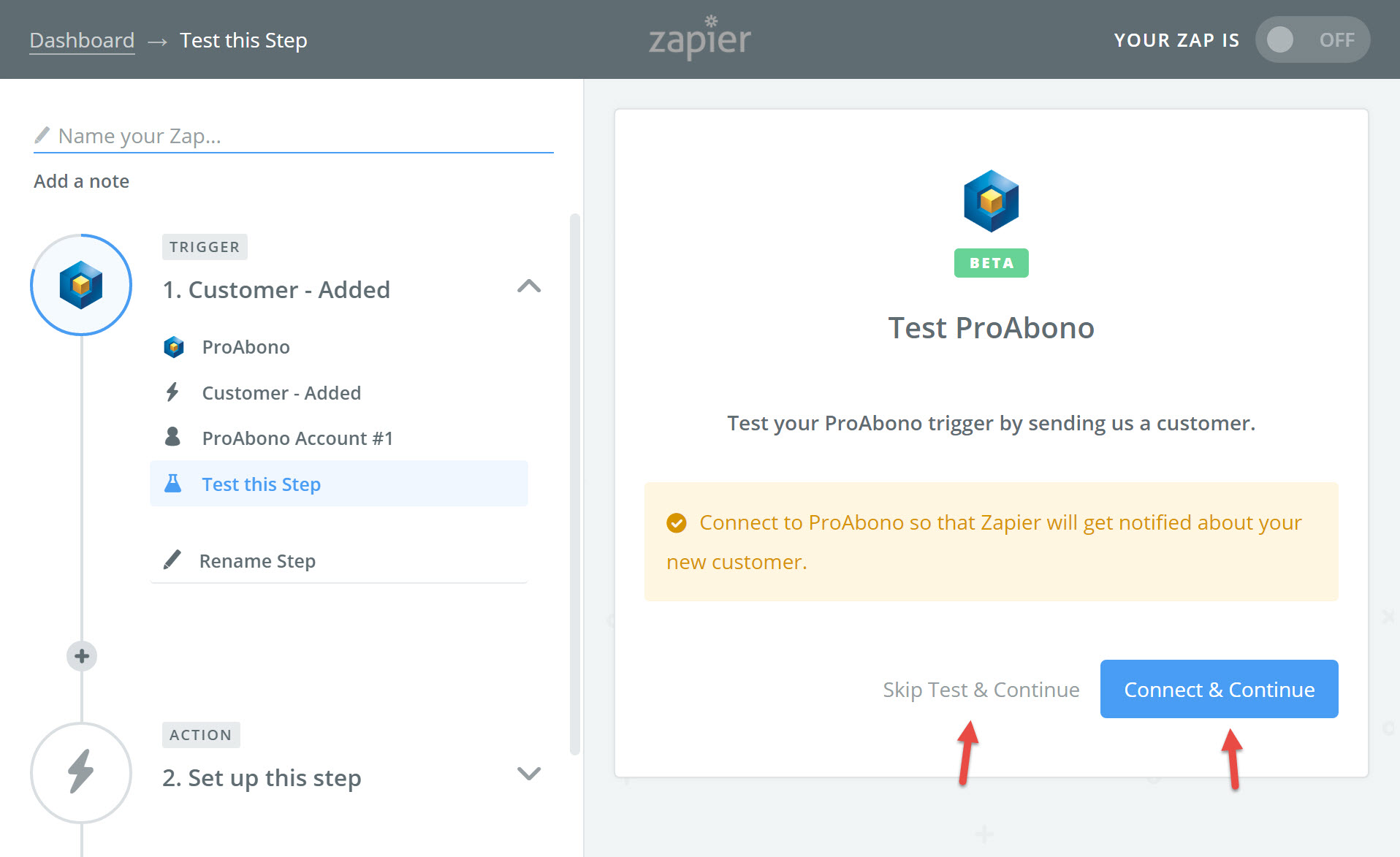This screenshot has height=857, width=1400.
Task: Click the pencil icon beside Rename Step
Action: (172, 560)
